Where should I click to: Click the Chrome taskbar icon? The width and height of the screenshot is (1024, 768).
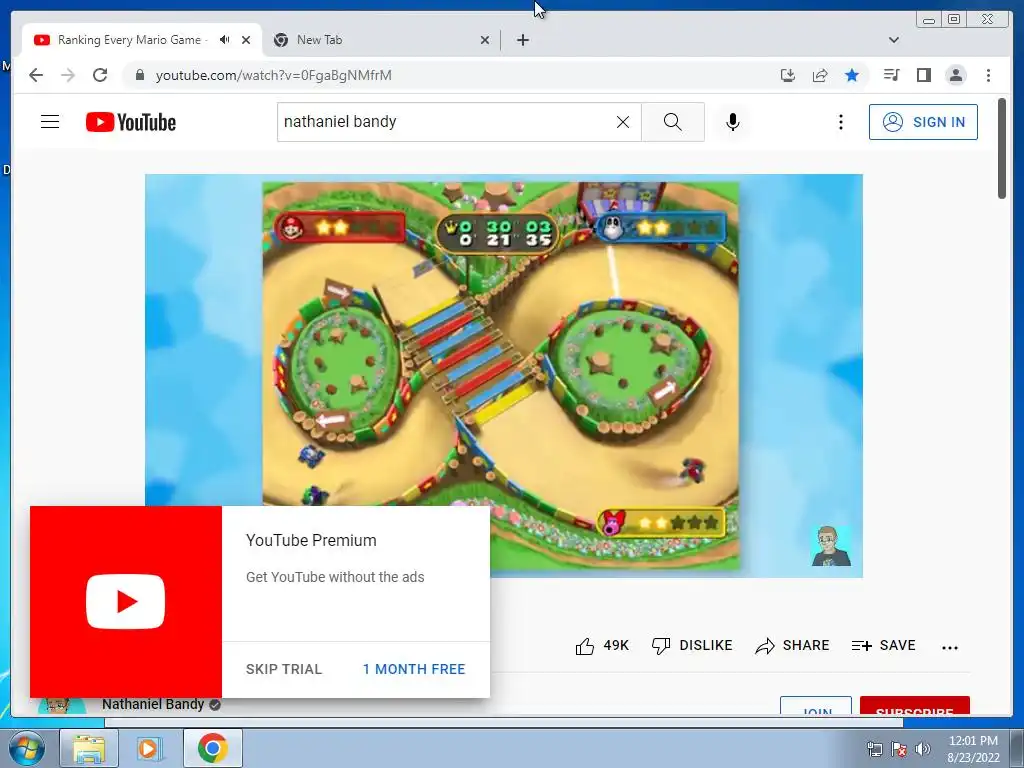212,748
